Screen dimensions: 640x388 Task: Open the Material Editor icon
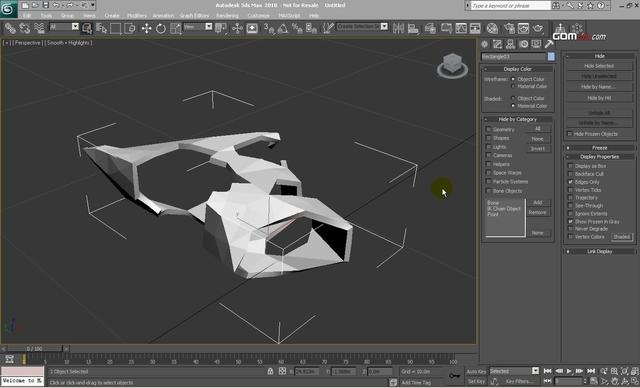point(492,28)
